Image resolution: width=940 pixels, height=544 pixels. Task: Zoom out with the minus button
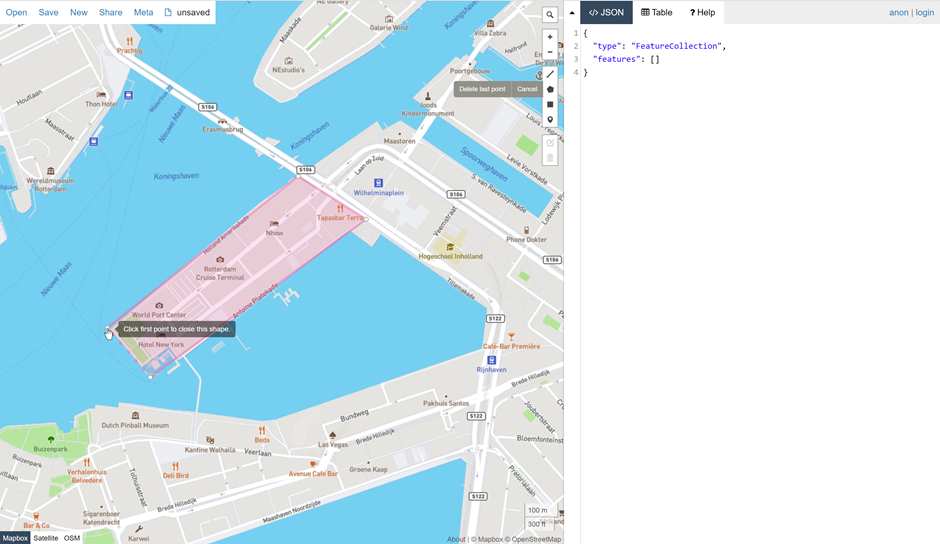pos(550,52)
